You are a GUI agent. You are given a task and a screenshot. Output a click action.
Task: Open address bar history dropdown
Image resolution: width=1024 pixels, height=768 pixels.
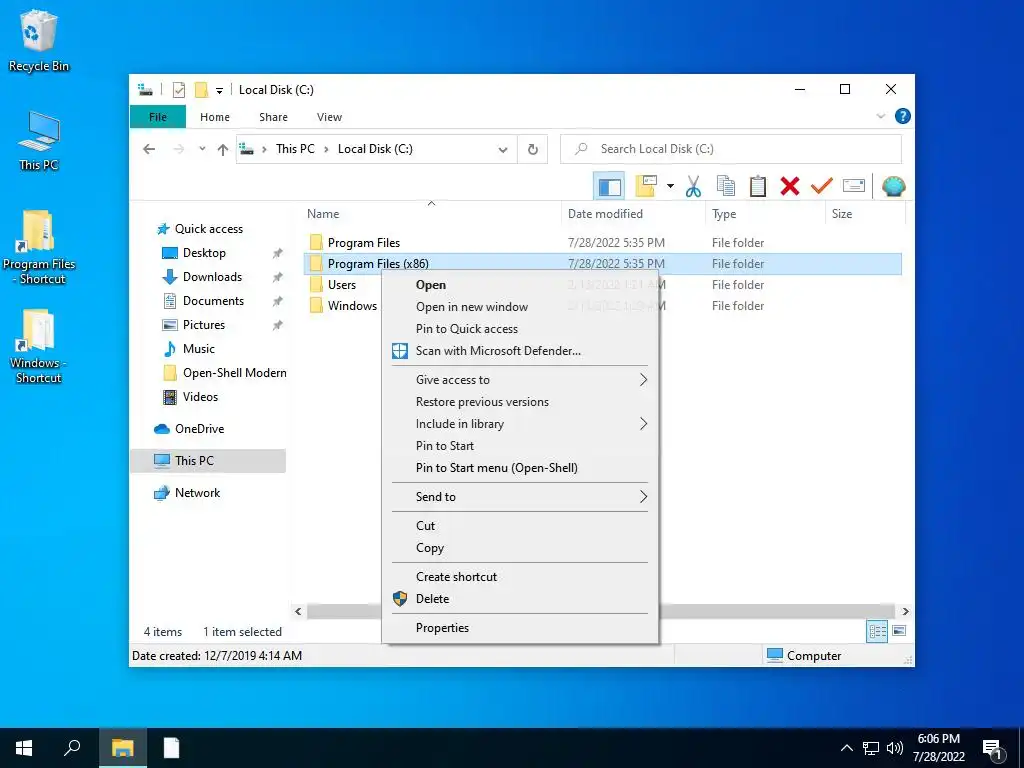pyautogui.click(x=503, y=150)
